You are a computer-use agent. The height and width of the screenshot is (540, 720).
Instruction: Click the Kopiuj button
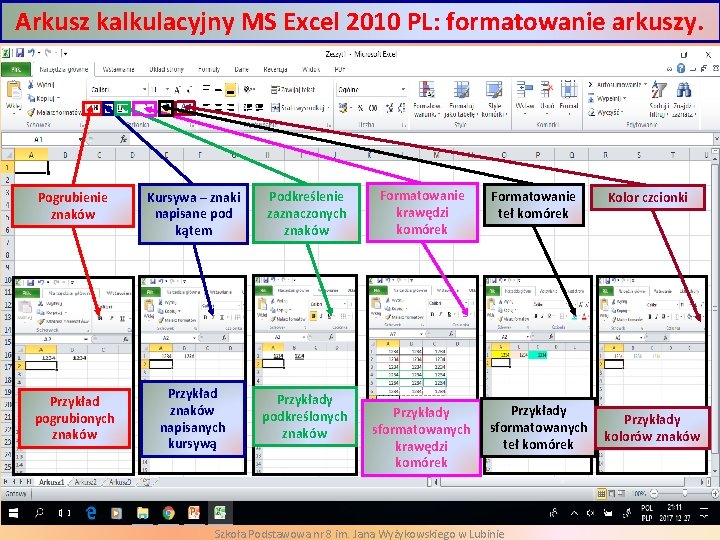[43, 98]
